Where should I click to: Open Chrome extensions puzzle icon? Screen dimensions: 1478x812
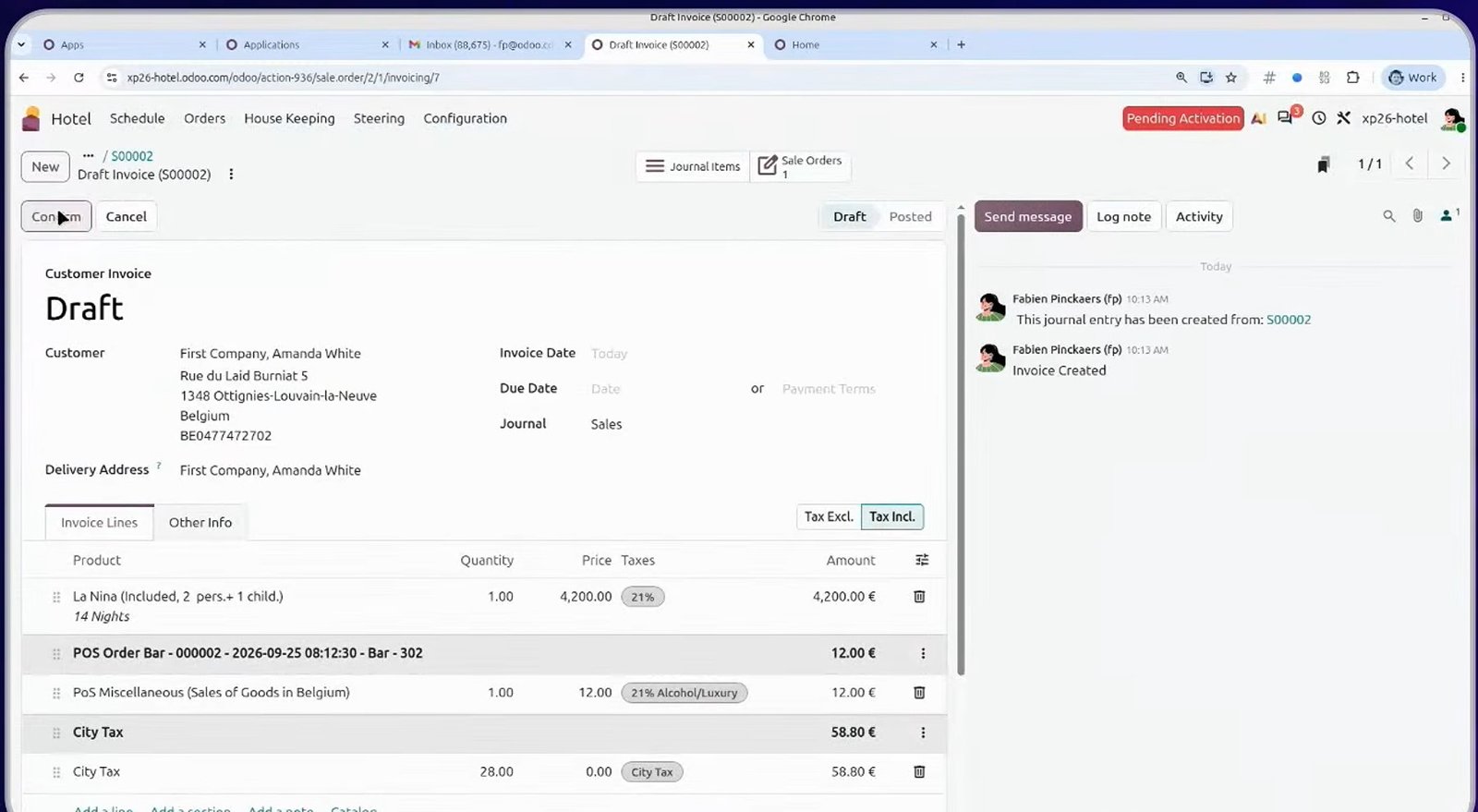[x=1353, y=78]
